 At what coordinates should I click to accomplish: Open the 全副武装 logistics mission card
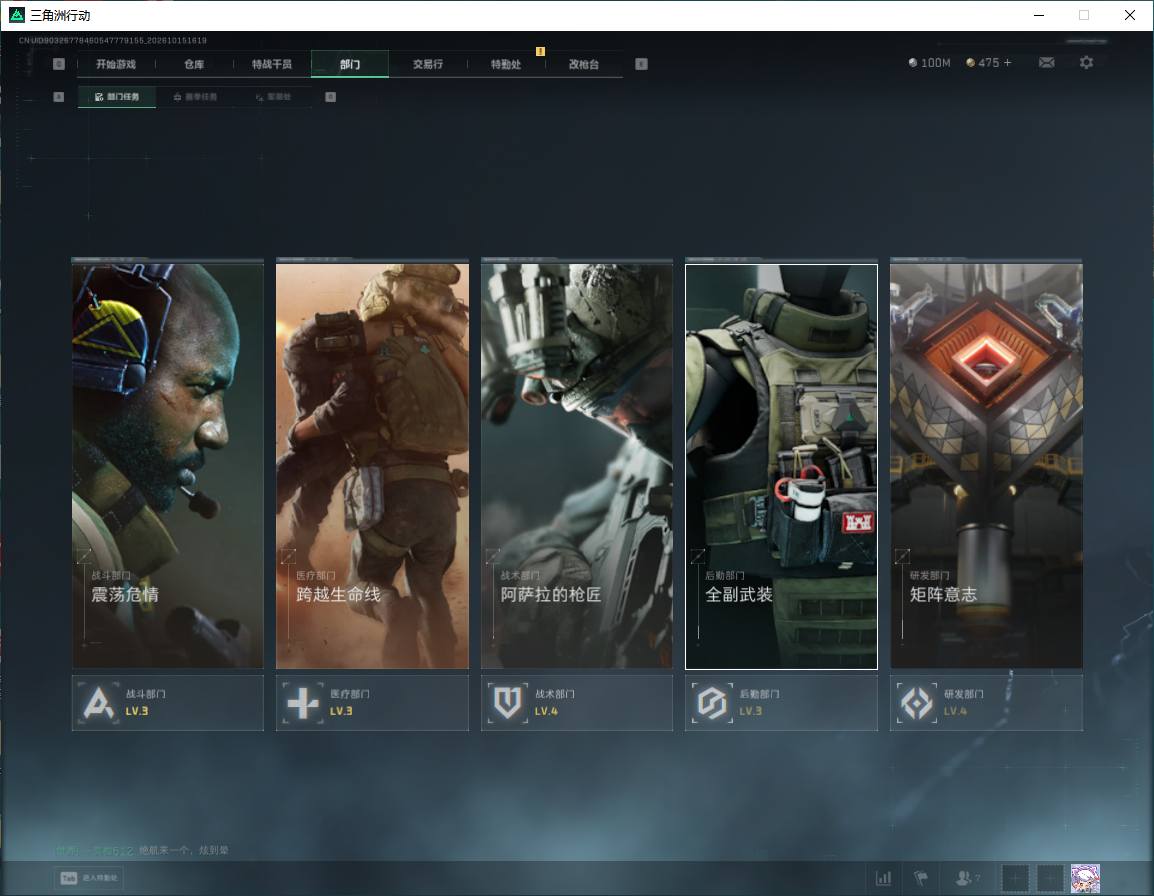point(782,466)
